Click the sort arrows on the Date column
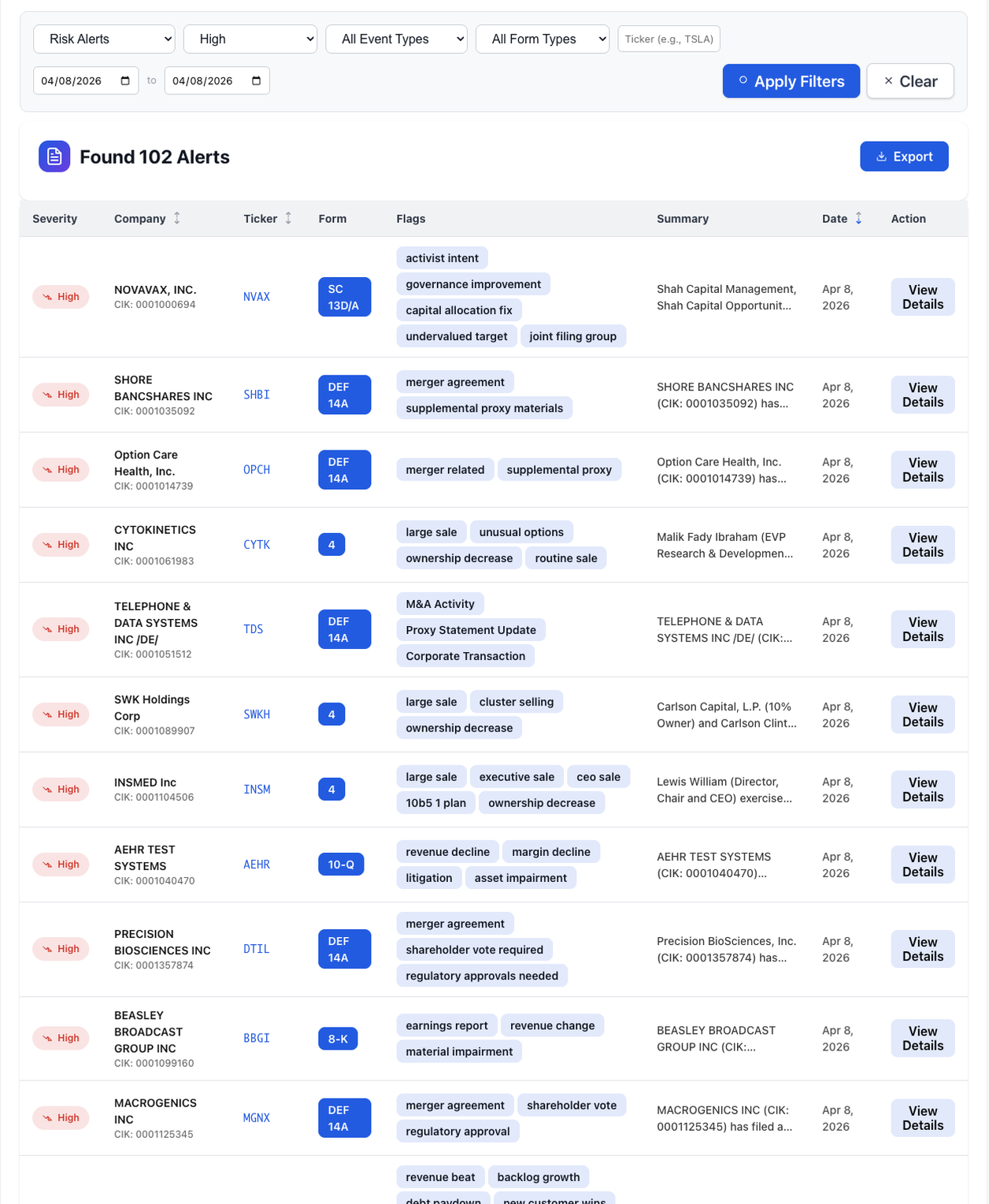The height and width of the screenshot is (1204, 989). point(858,218)
